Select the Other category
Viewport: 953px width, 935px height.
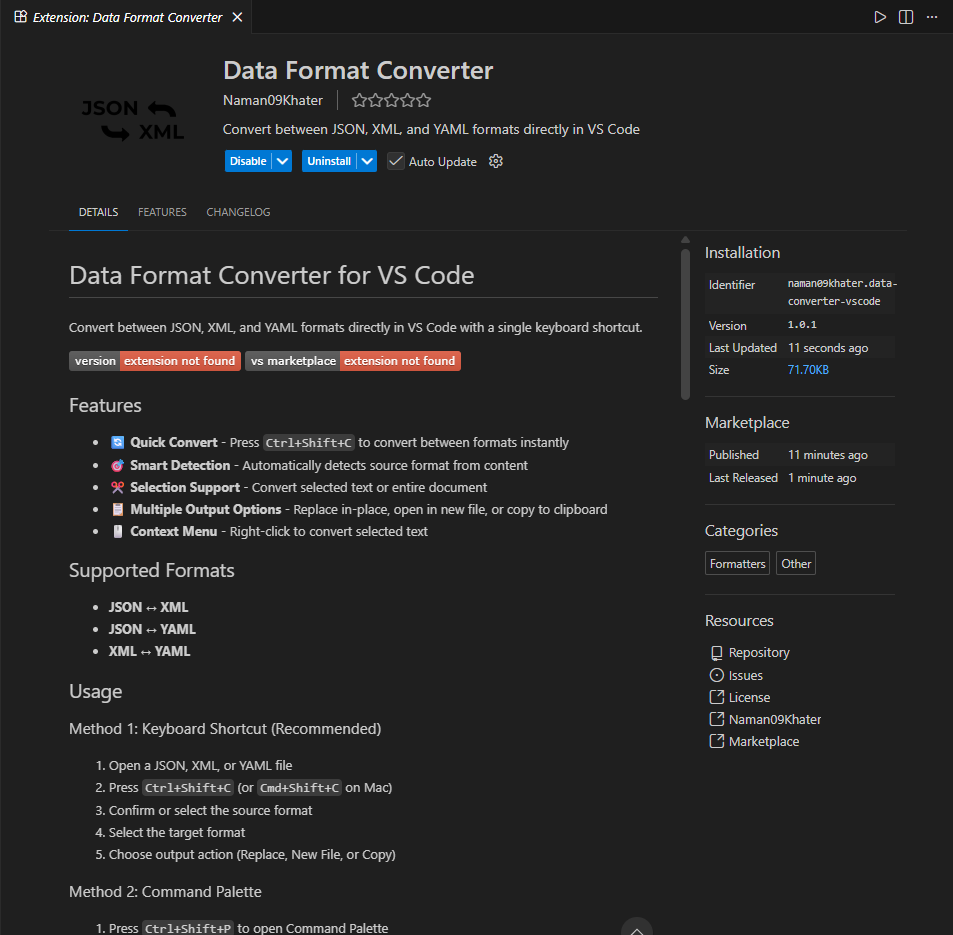pyautogui.click(x=795, y=563)
